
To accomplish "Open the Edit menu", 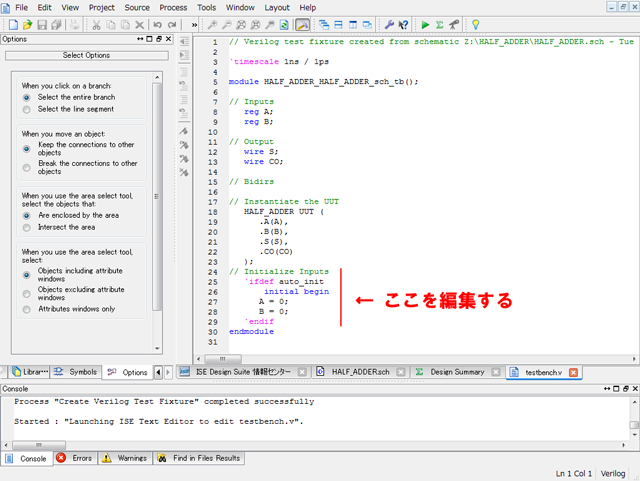I will point(44,8).
